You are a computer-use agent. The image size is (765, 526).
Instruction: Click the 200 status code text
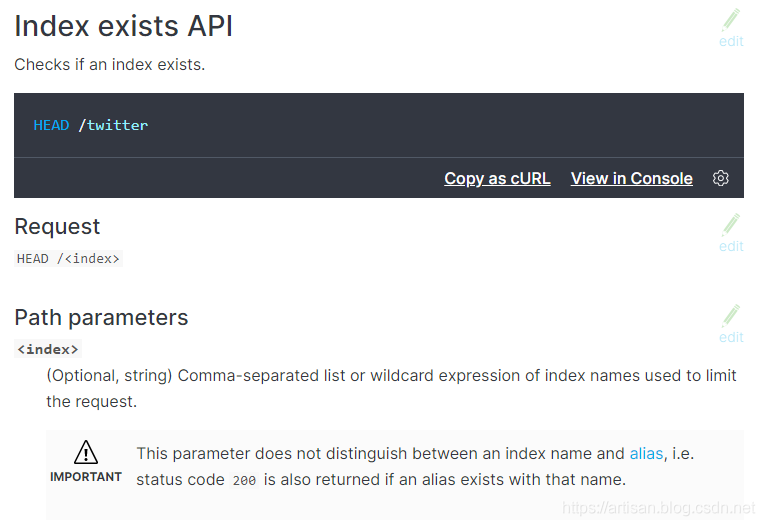coord(244,480)
